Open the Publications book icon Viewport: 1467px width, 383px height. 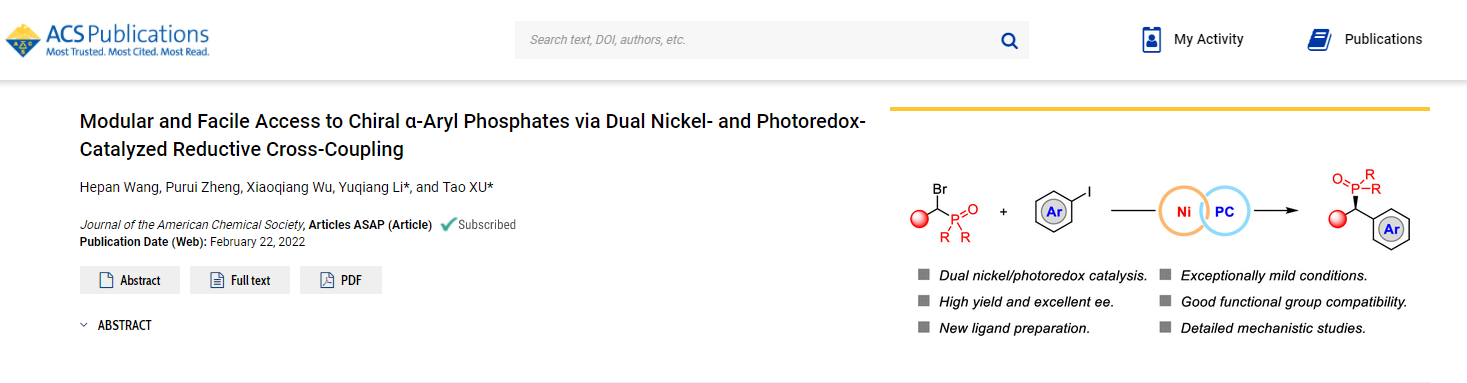click(x=1319, y=40)
